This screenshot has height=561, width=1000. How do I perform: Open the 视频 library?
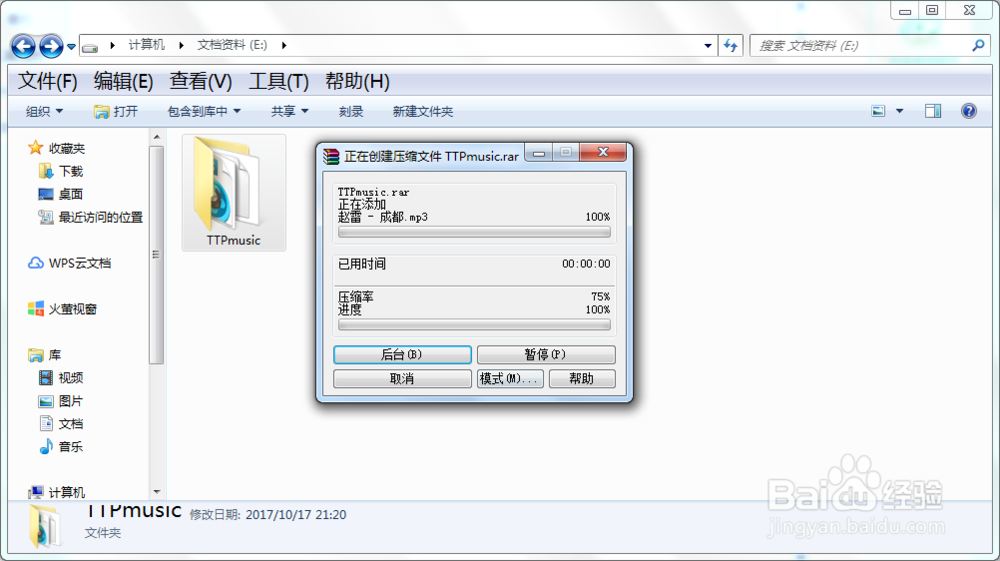point(61,378)
